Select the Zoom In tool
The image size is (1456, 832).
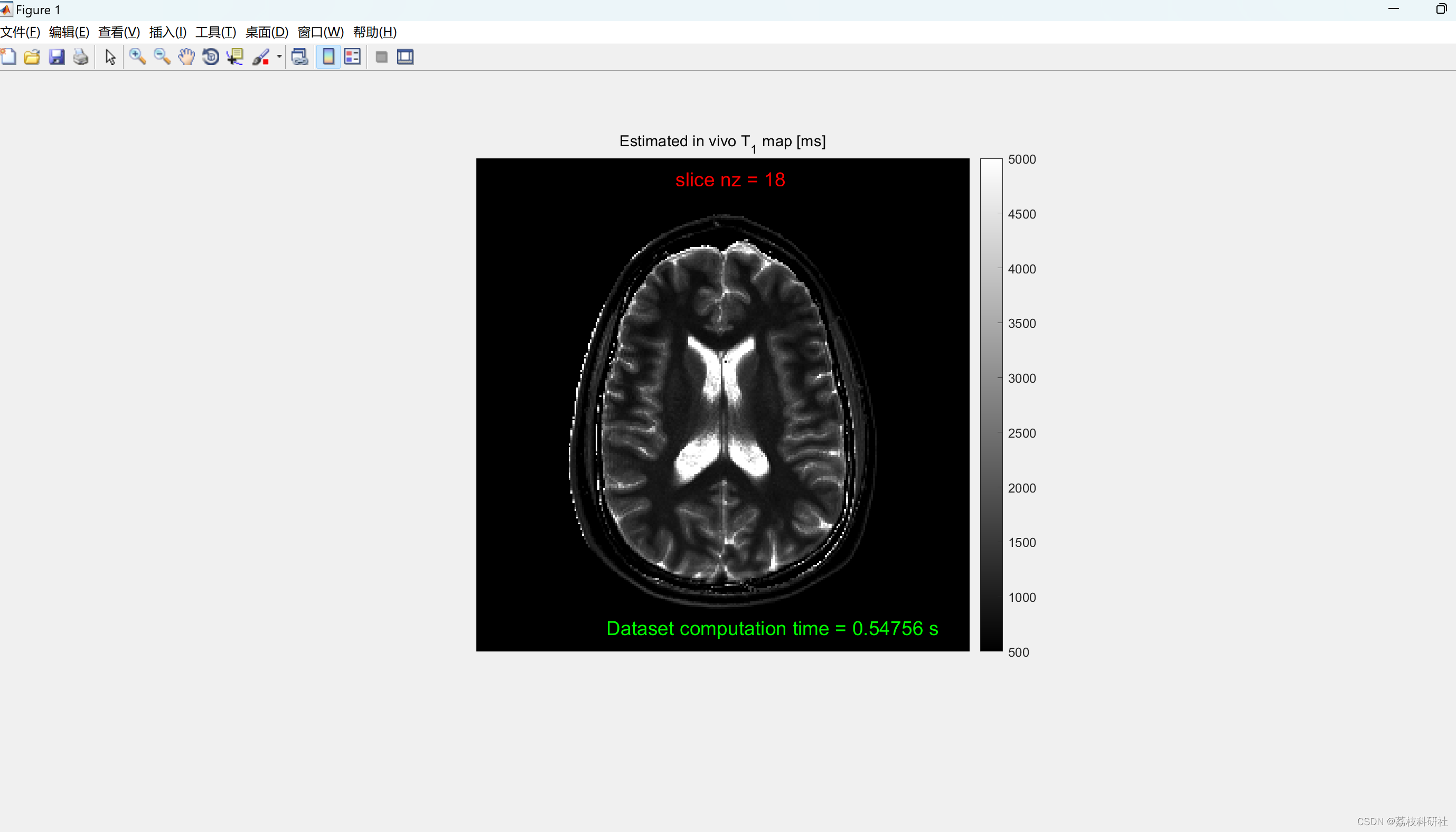coord(137,56)
